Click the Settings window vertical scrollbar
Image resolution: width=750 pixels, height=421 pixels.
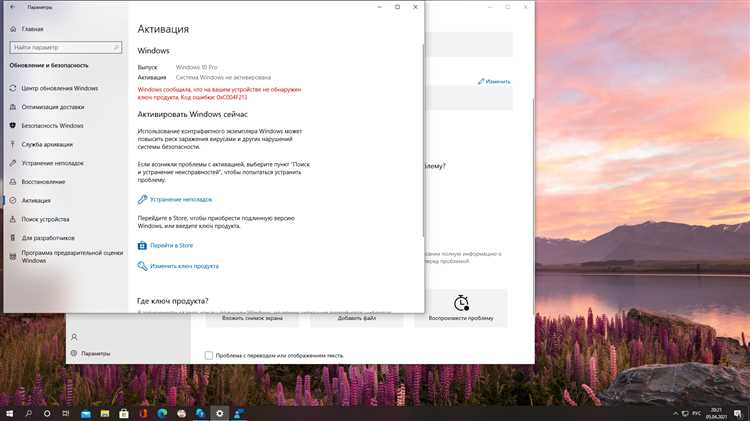[x=423, y=141]
